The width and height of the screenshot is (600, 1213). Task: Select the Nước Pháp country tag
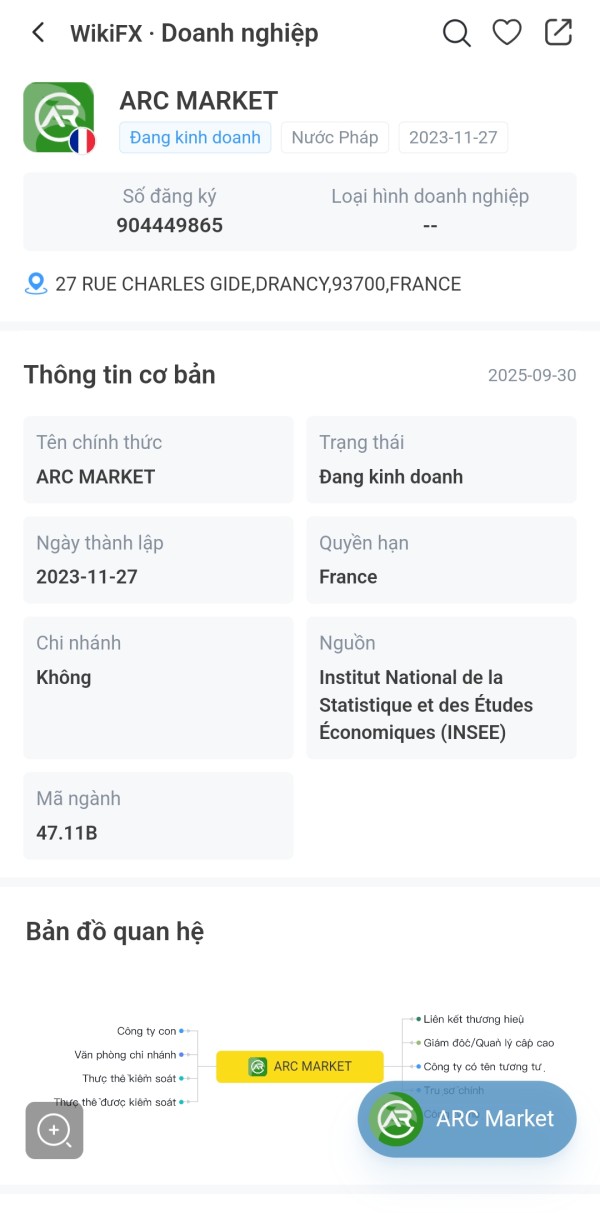point(335,138)
